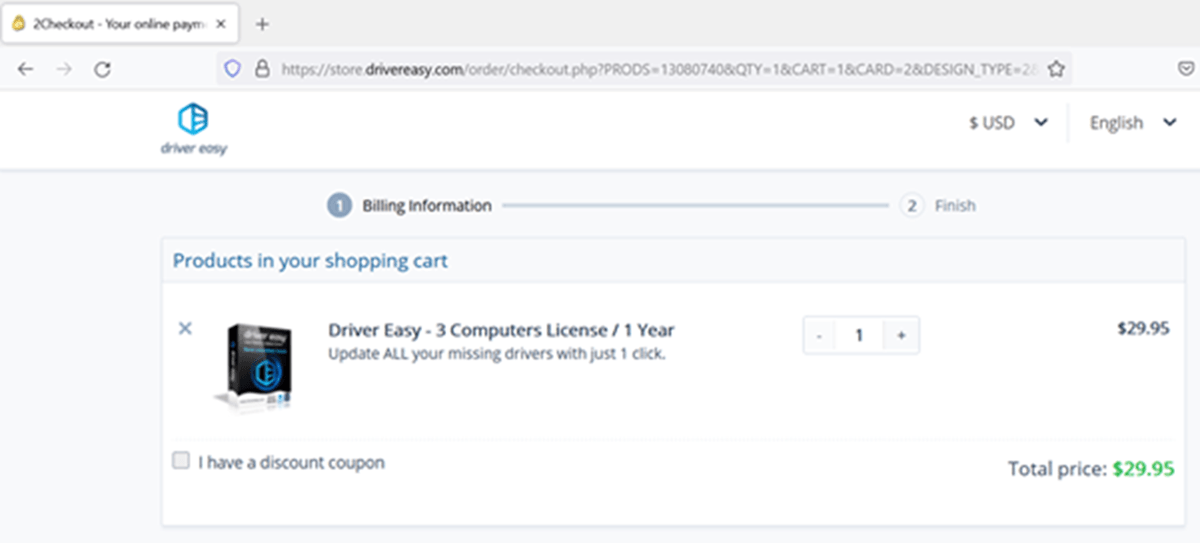The width and height of the screenshot is (1200, 543).
Task: Decrease quantity with the minus button
Action: click(x=819, y=336)
